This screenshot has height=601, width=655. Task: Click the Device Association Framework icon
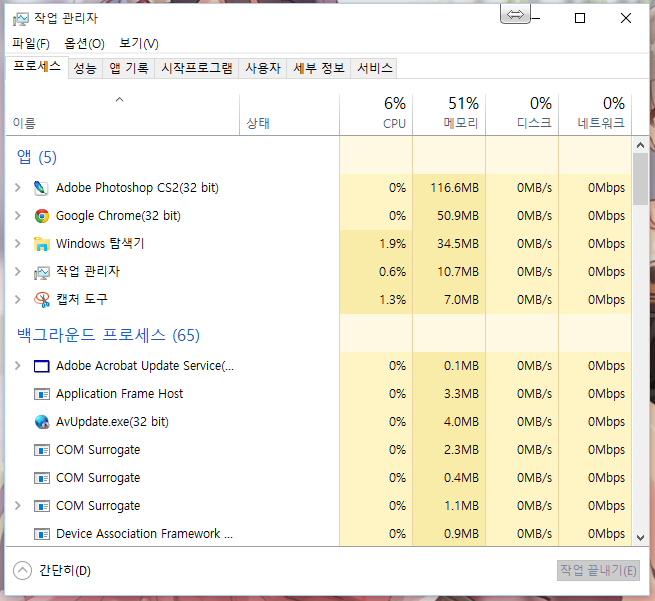[41, 534]
